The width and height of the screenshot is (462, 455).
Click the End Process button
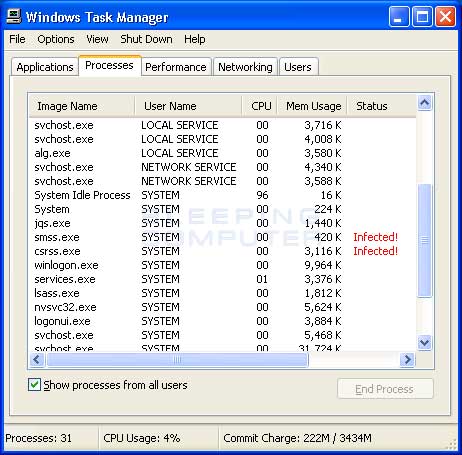(385, 389)
